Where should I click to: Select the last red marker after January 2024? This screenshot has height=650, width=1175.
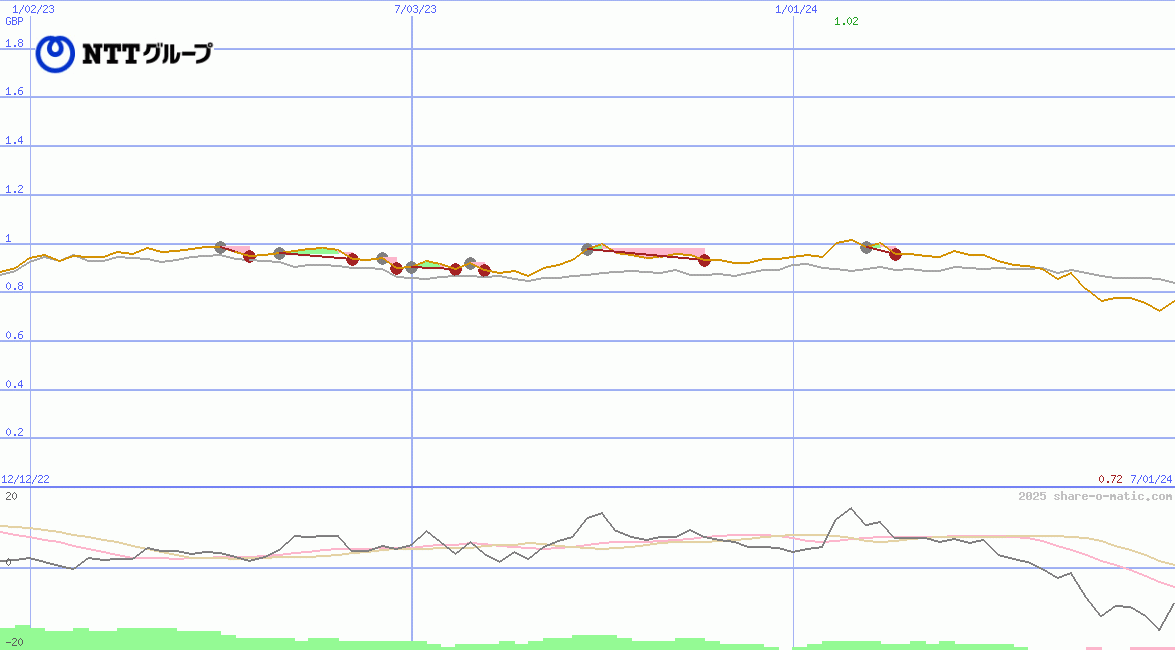click(896, 254)
